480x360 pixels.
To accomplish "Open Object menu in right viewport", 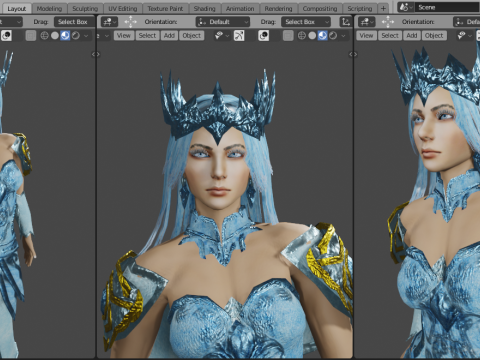I will [x=434, y=35].
